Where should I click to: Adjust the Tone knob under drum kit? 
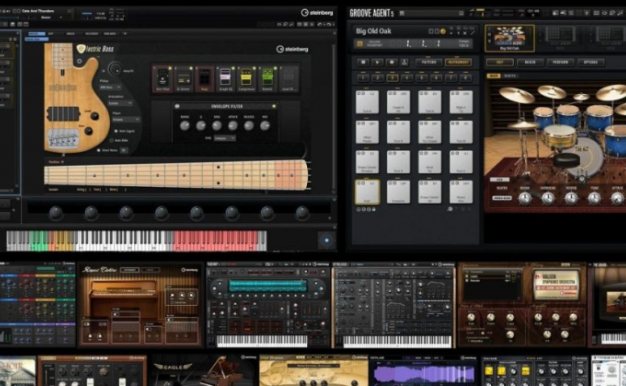[x=594, y=198]
